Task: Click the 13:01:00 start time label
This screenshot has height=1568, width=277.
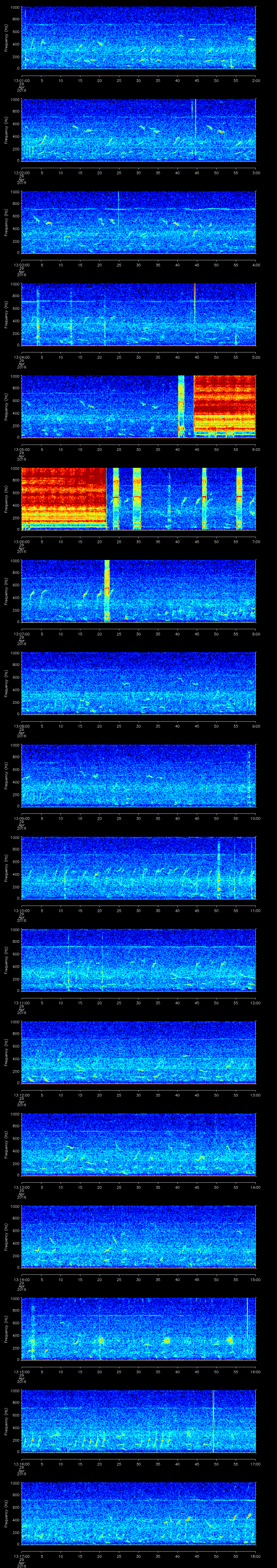Action: click(x=21, y=80)
